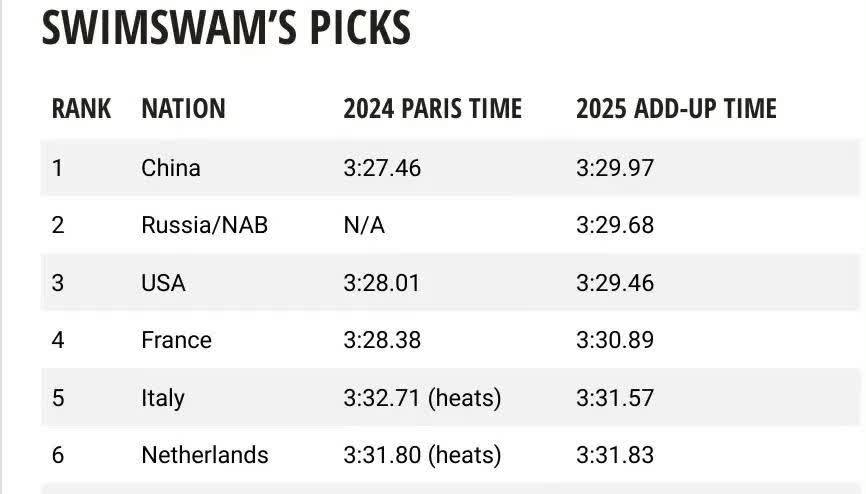The height and width of the screenshot is (494, 866).
Task: Select the Netherlands nation cell
Action: [x=204, y=455]
